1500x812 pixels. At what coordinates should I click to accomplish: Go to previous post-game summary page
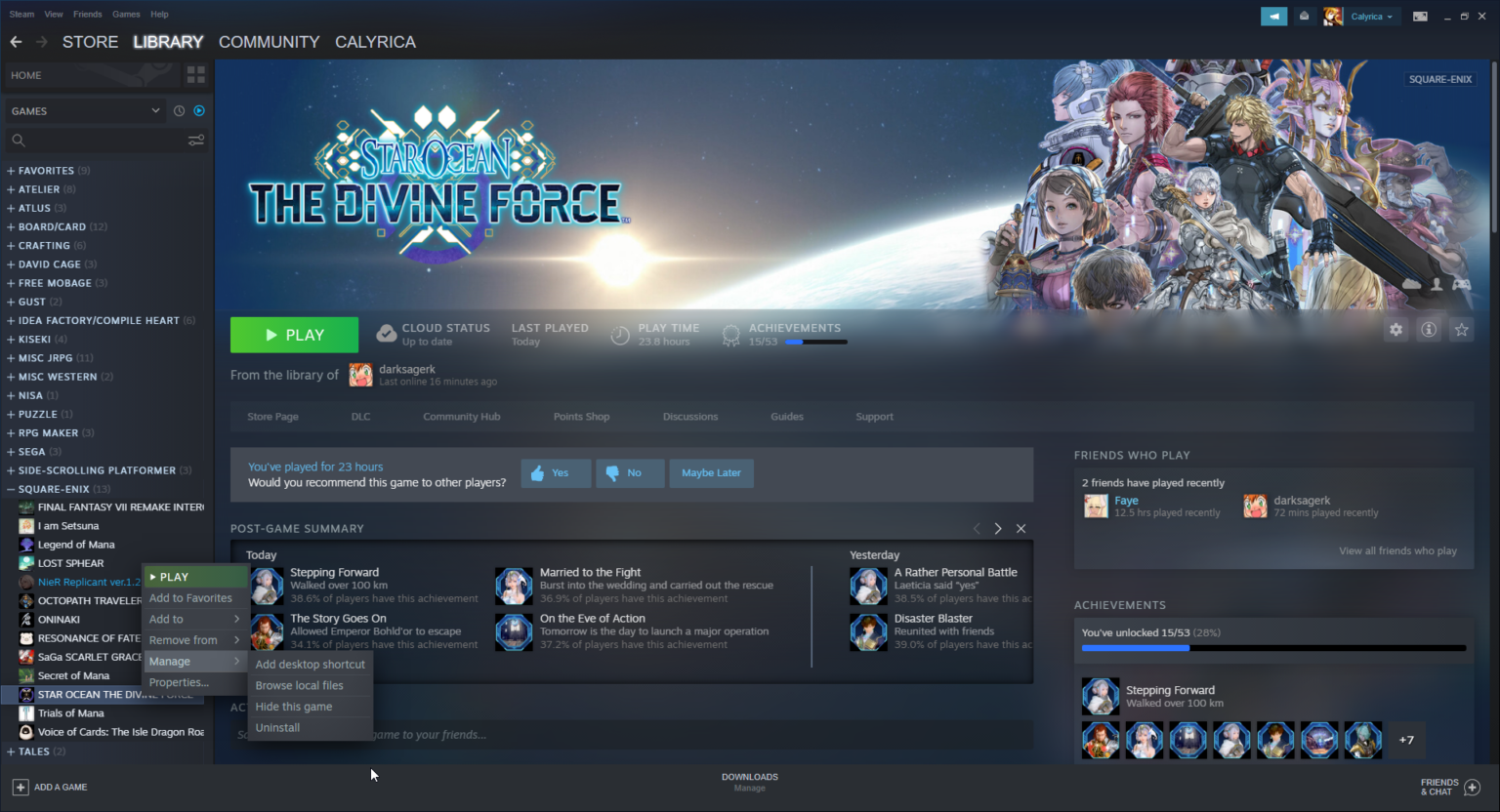[x=977, y=529]
